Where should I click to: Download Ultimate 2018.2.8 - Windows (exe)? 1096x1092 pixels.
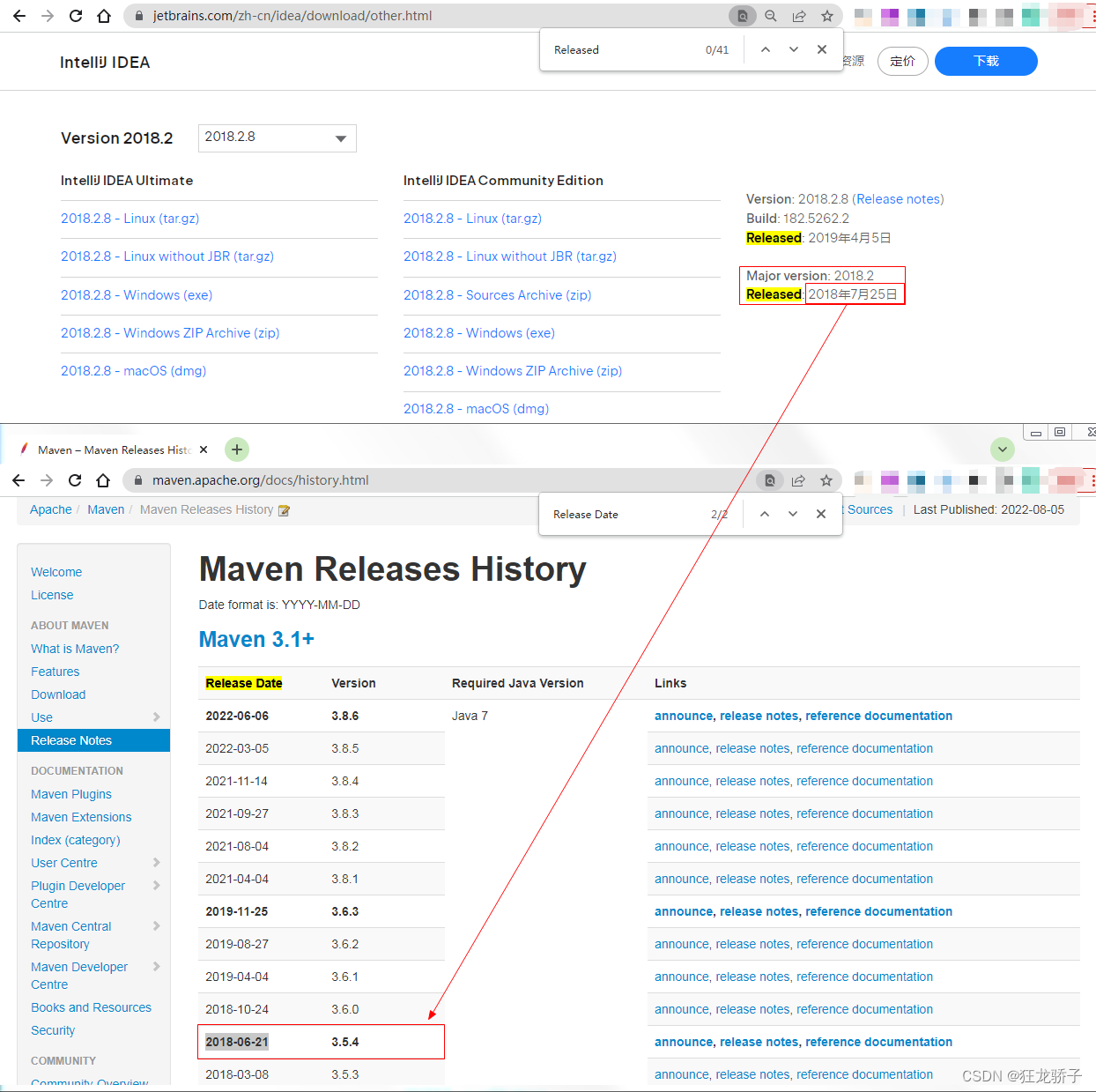point(137,295)
